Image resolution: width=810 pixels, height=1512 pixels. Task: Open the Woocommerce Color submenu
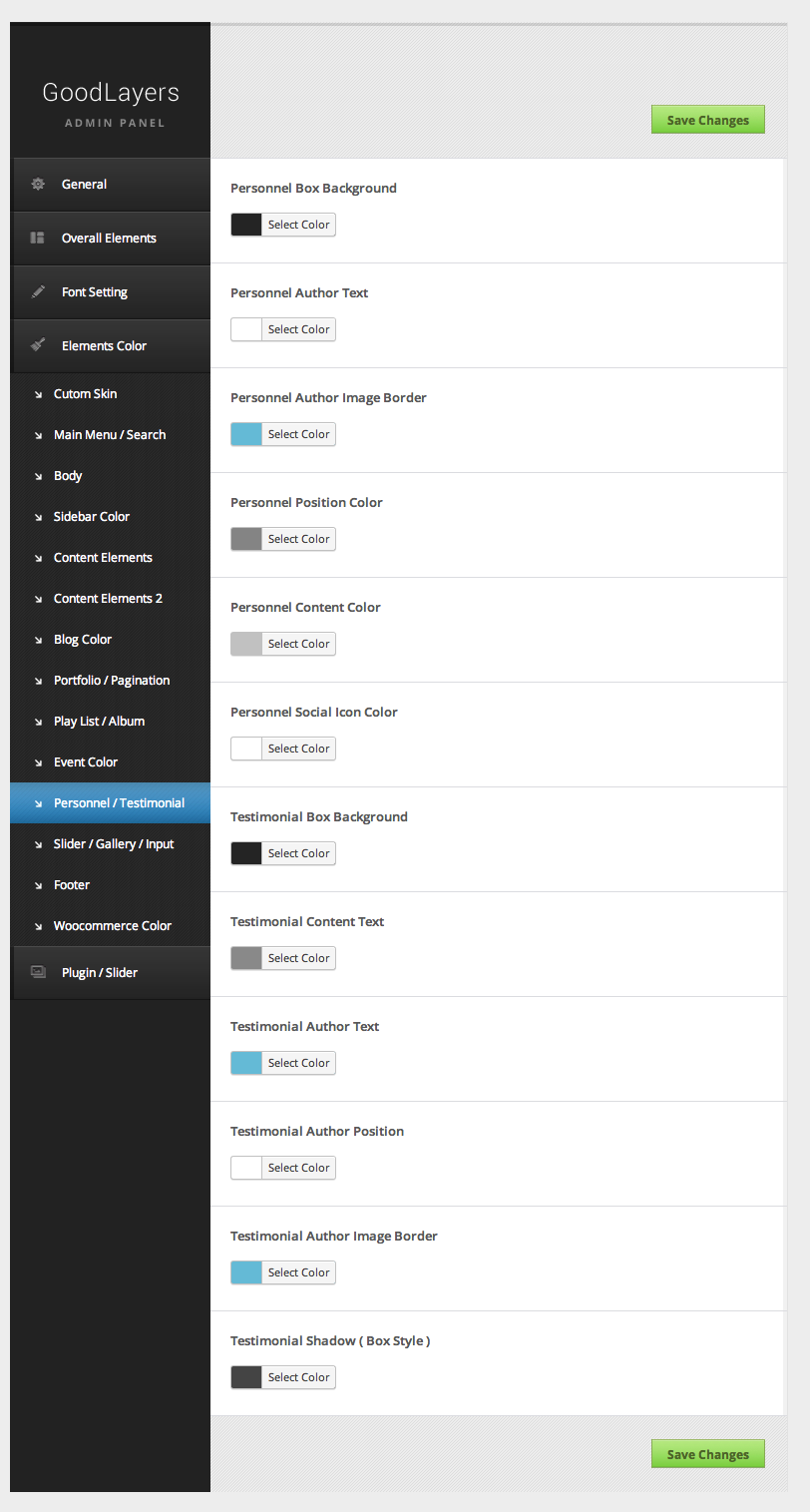[x=113, y=926]
